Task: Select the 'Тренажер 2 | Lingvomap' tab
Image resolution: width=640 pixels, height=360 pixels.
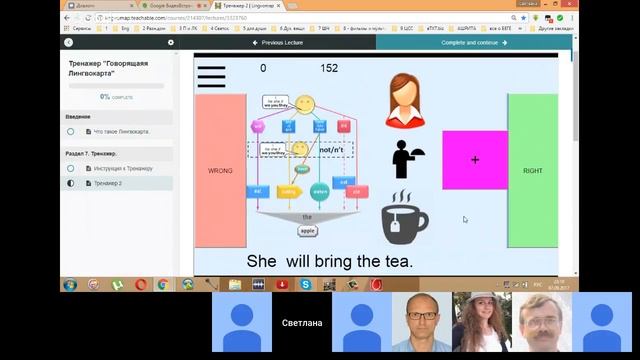Action: pos(248,6)
